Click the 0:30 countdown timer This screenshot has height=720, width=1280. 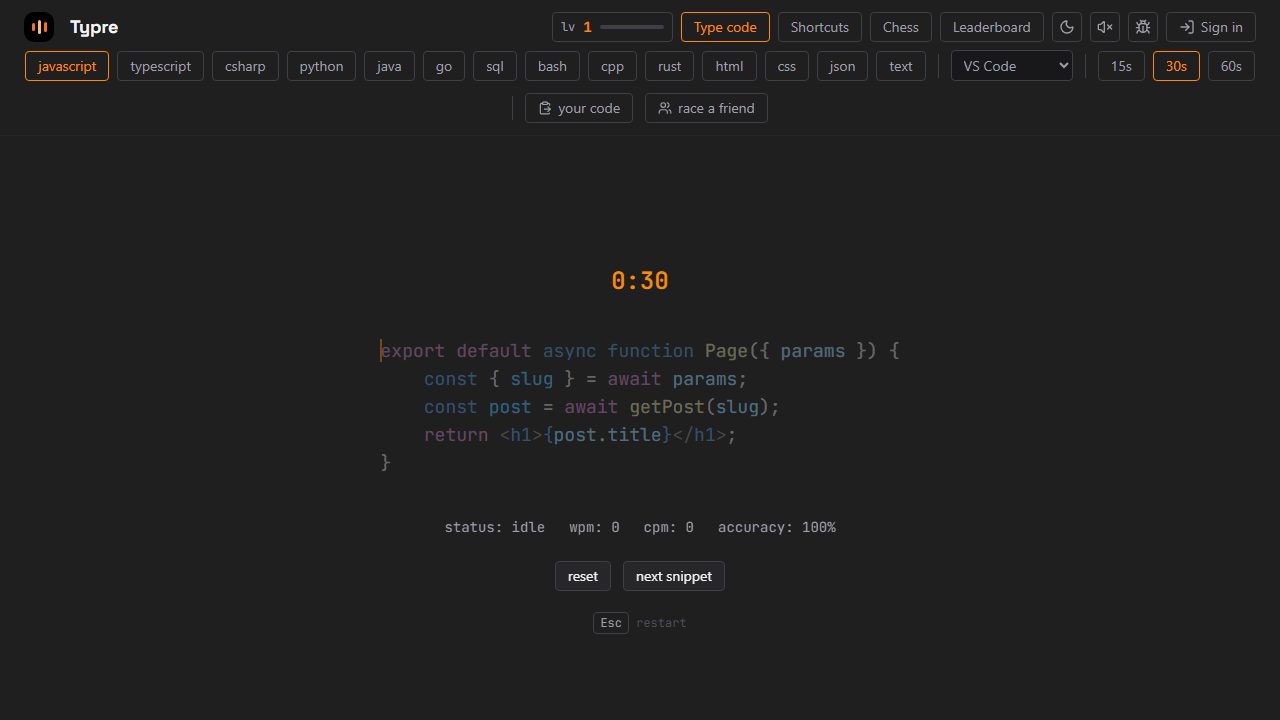pyautogui.click(x=640, y=281)
